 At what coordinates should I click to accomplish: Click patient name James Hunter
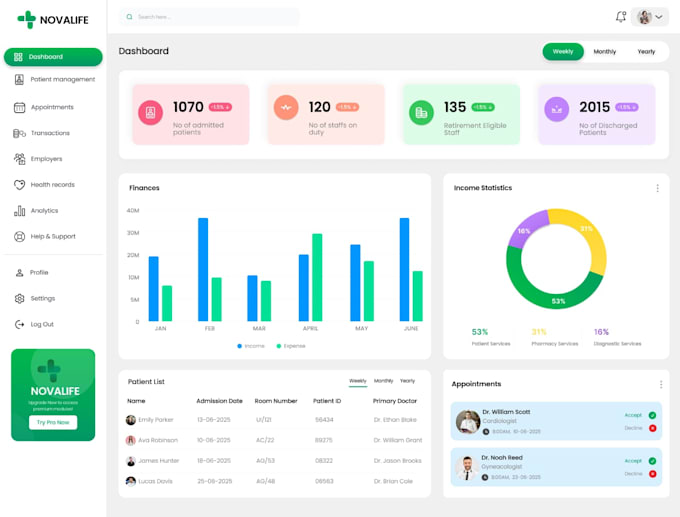pos(159,461)
